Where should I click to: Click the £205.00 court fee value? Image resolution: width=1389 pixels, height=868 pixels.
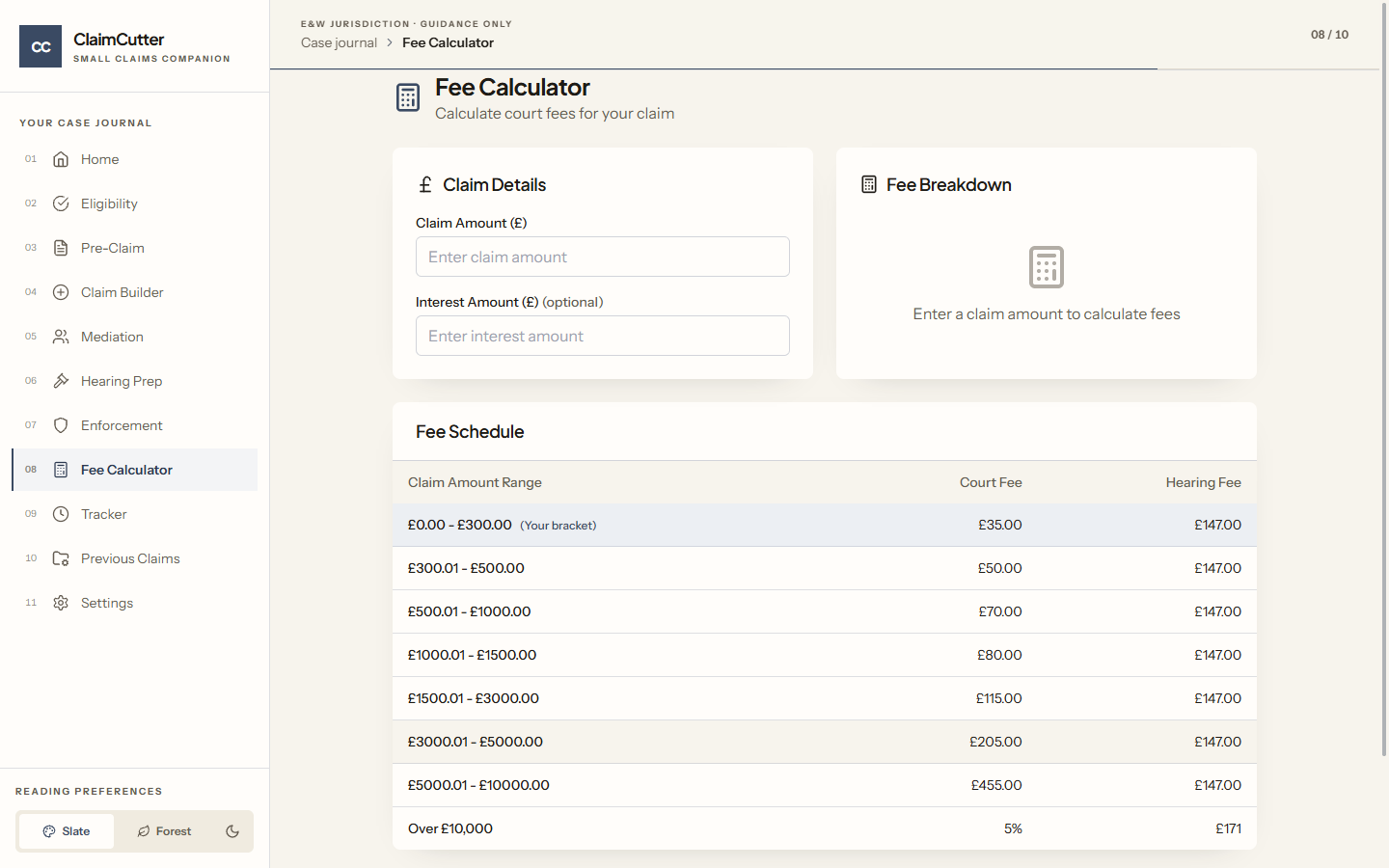(995, 742)
